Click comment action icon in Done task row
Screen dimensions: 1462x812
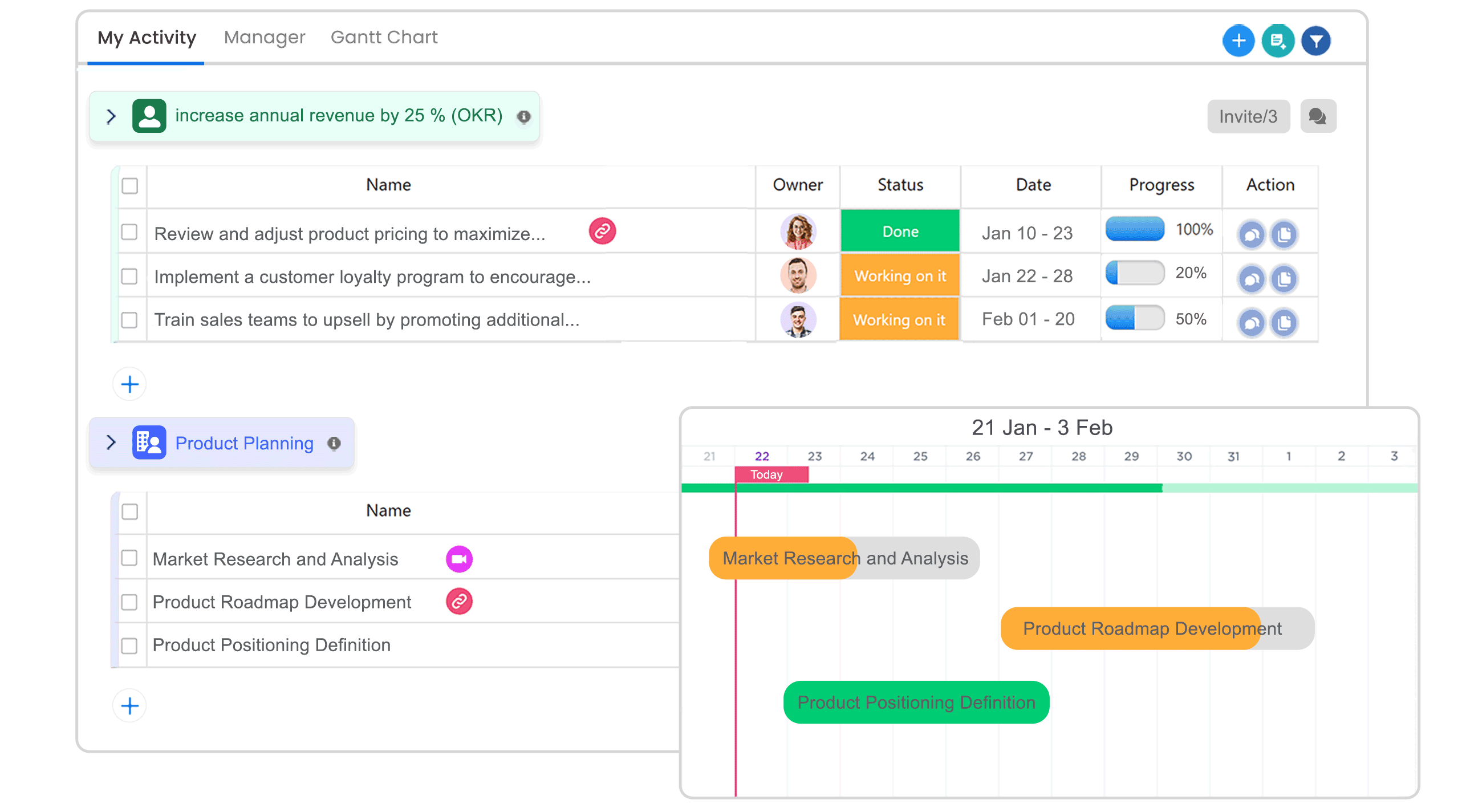pos(1252,234)
